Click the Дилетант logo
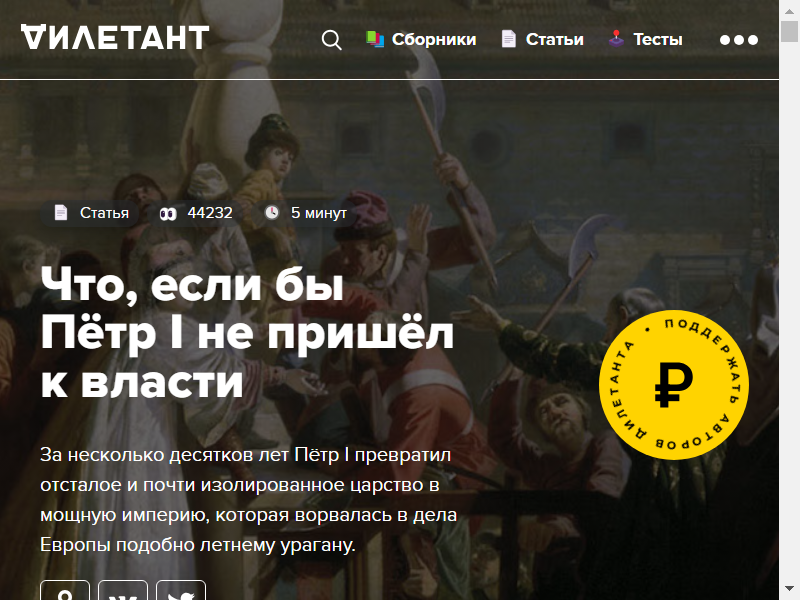This screenshot has height=600, width=800. [x=115, y=38]
